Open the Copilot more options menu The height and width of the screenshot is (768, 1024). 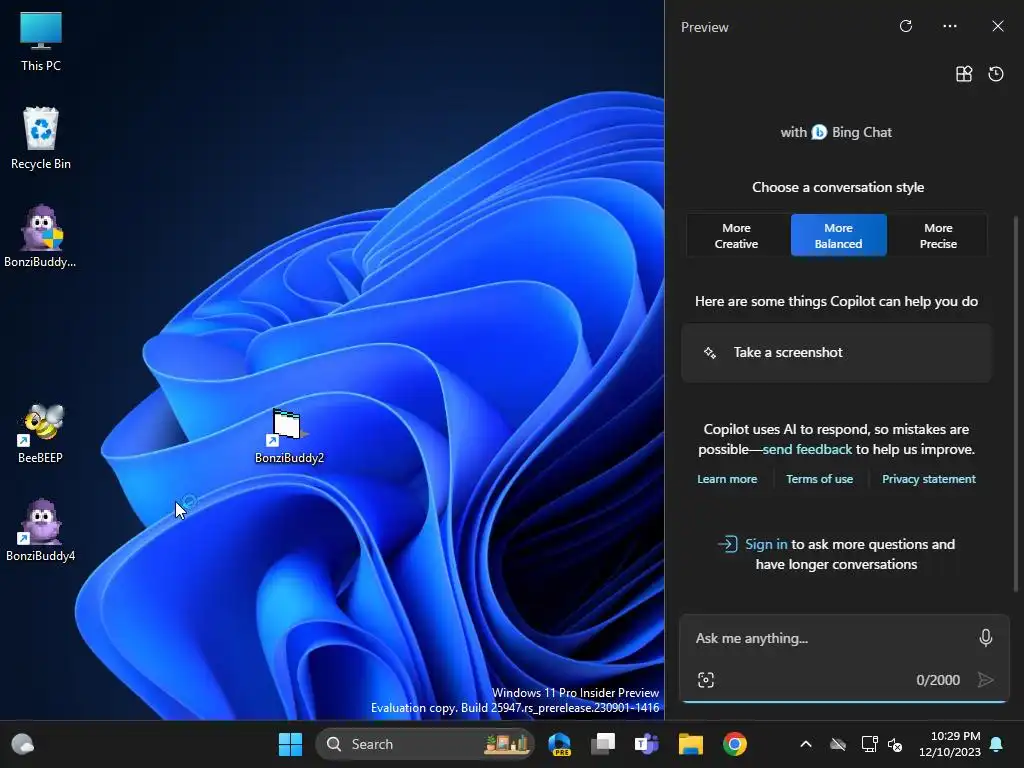[950, 26]
